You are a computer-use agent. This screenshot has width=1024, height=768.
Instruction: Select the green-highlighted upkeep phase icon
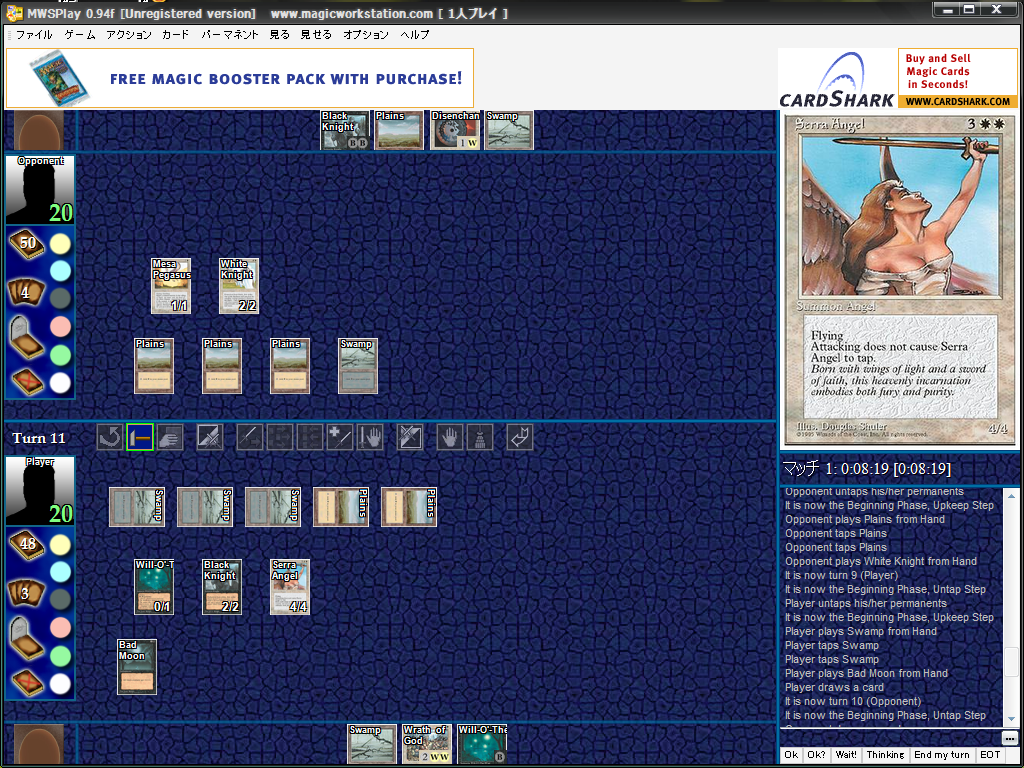[140, 438]
